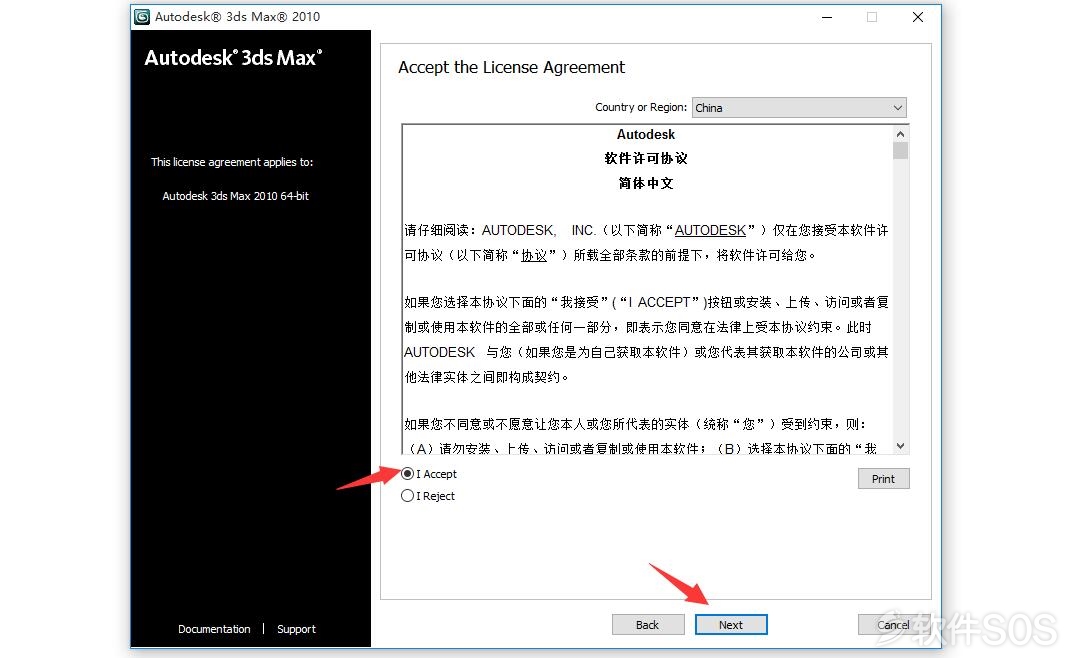Click the 软件许可协议 license title

646,158
